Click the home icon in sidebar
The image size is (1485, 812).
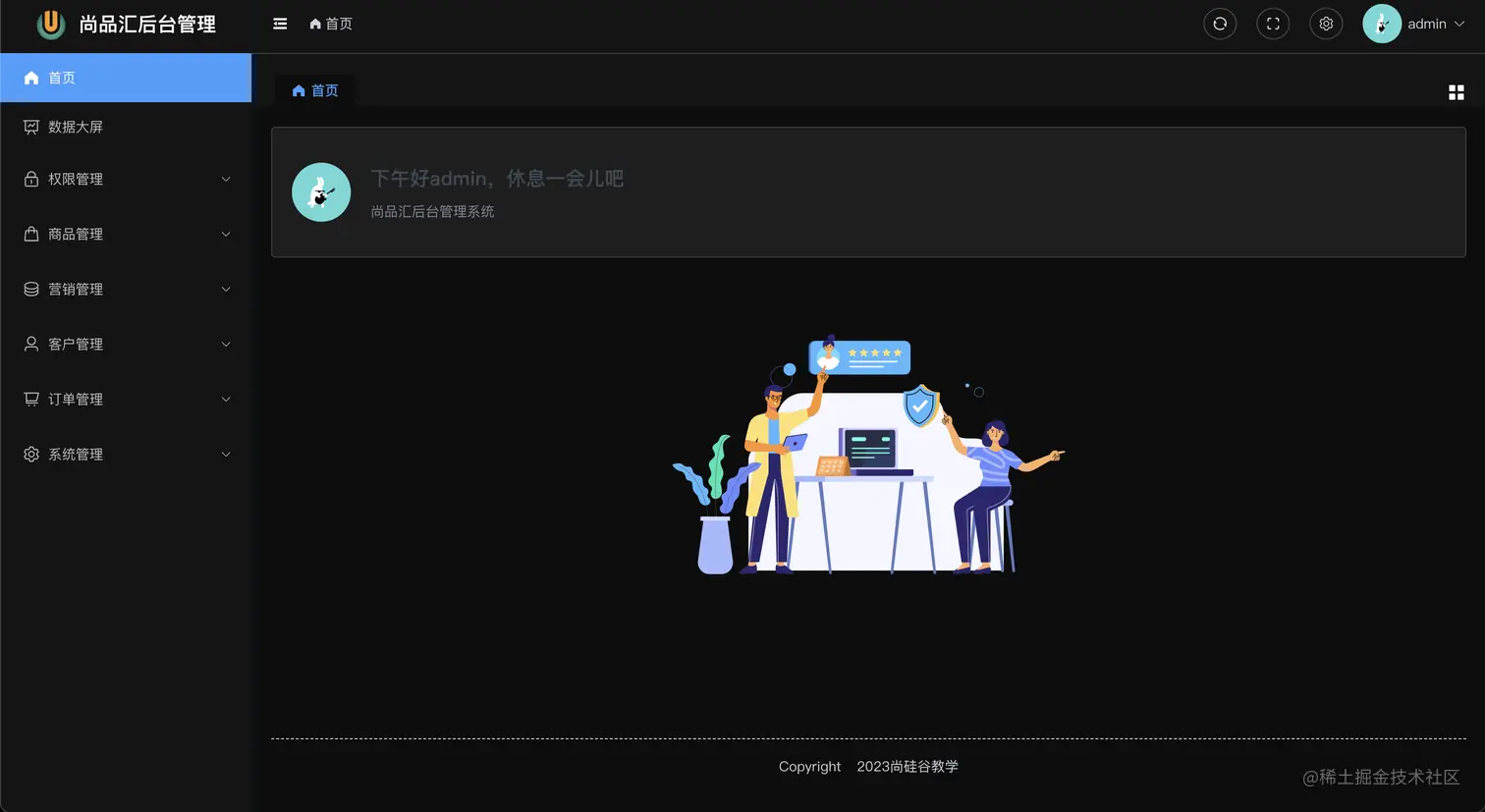coord(31,78)
